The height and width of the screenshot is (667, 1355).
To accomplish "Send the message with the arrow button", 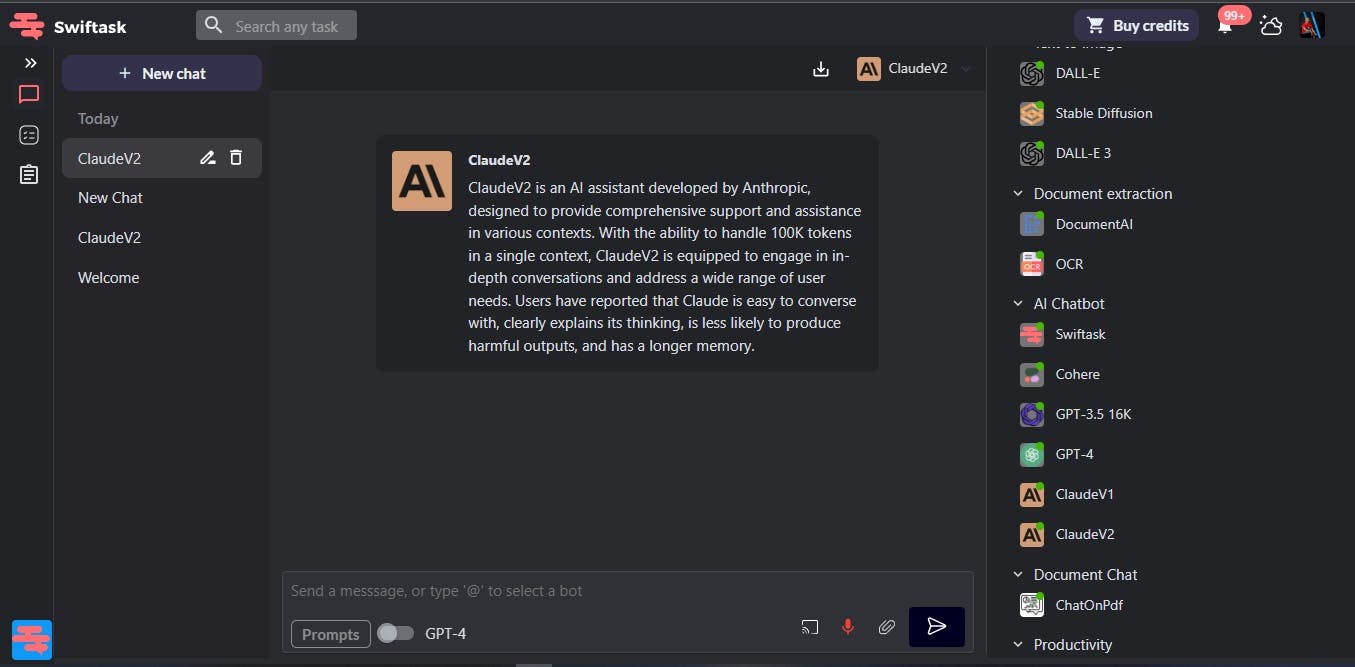I will (936, 627).
